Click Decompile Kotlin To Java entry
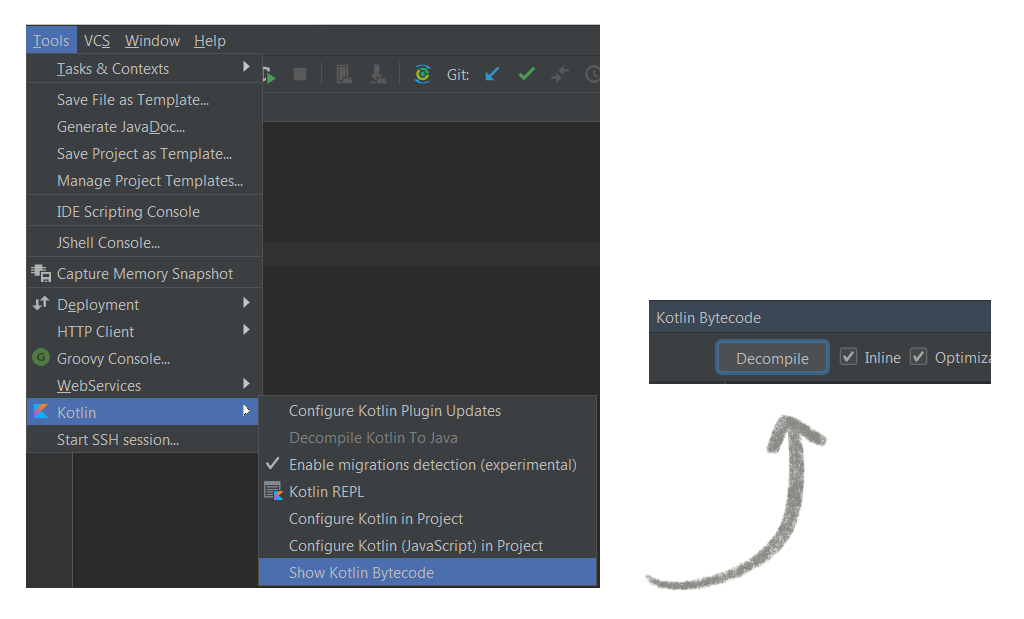Screen dimensions: 1024x619 pyautogui.click(x=428, y=437)
